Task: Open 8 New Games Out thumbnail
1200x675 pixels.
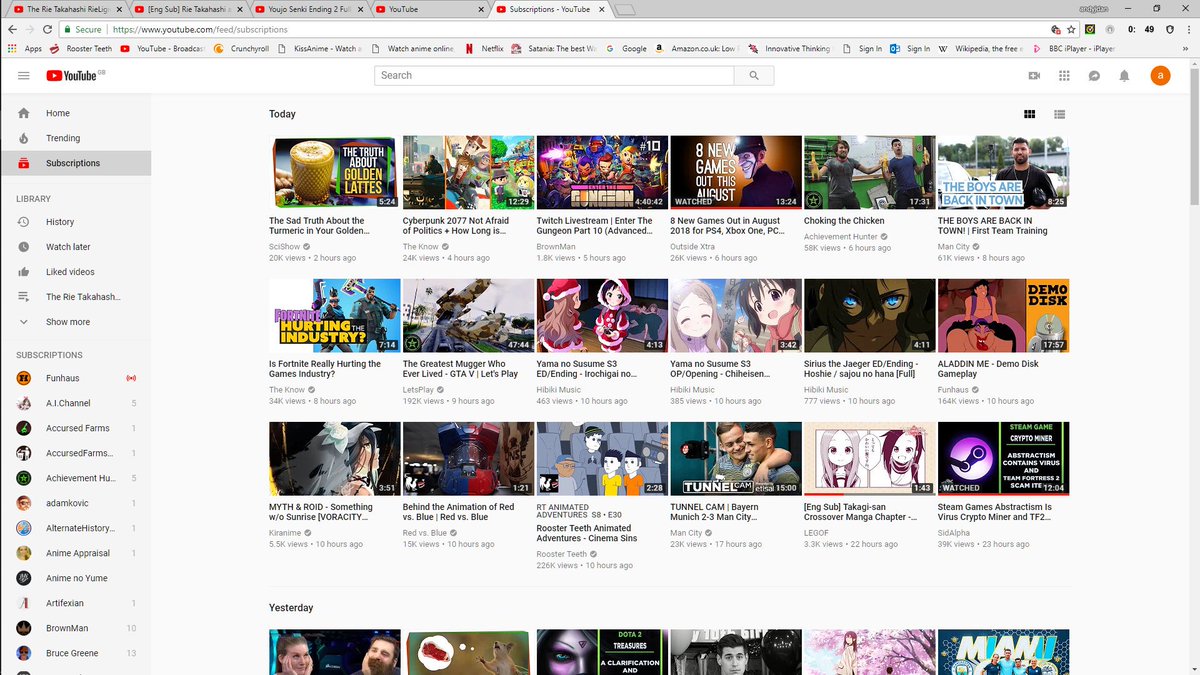Action: (x=735, y=172)
